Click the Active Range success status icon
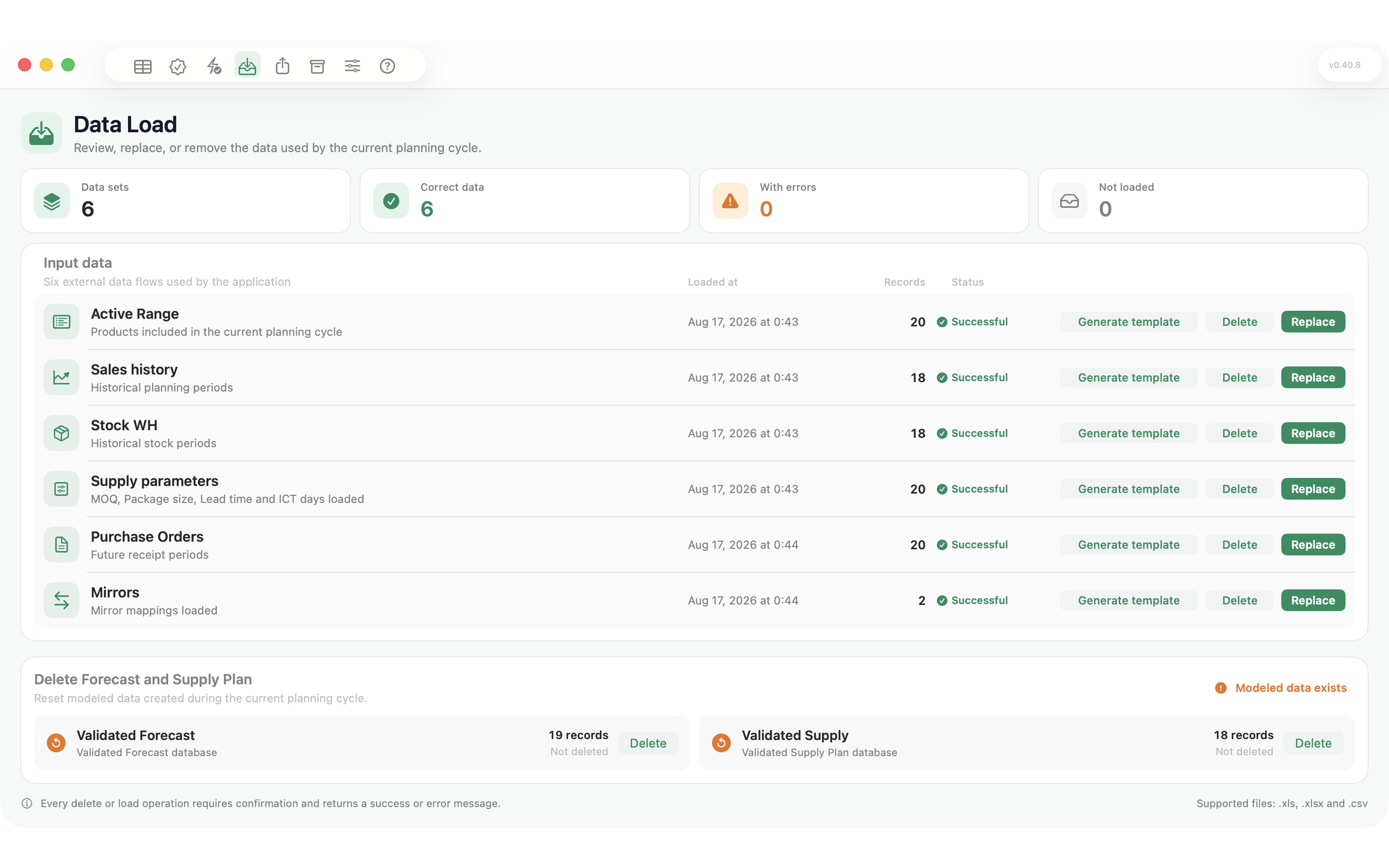This screenshot has height=868, width=1389. (942, 322)
